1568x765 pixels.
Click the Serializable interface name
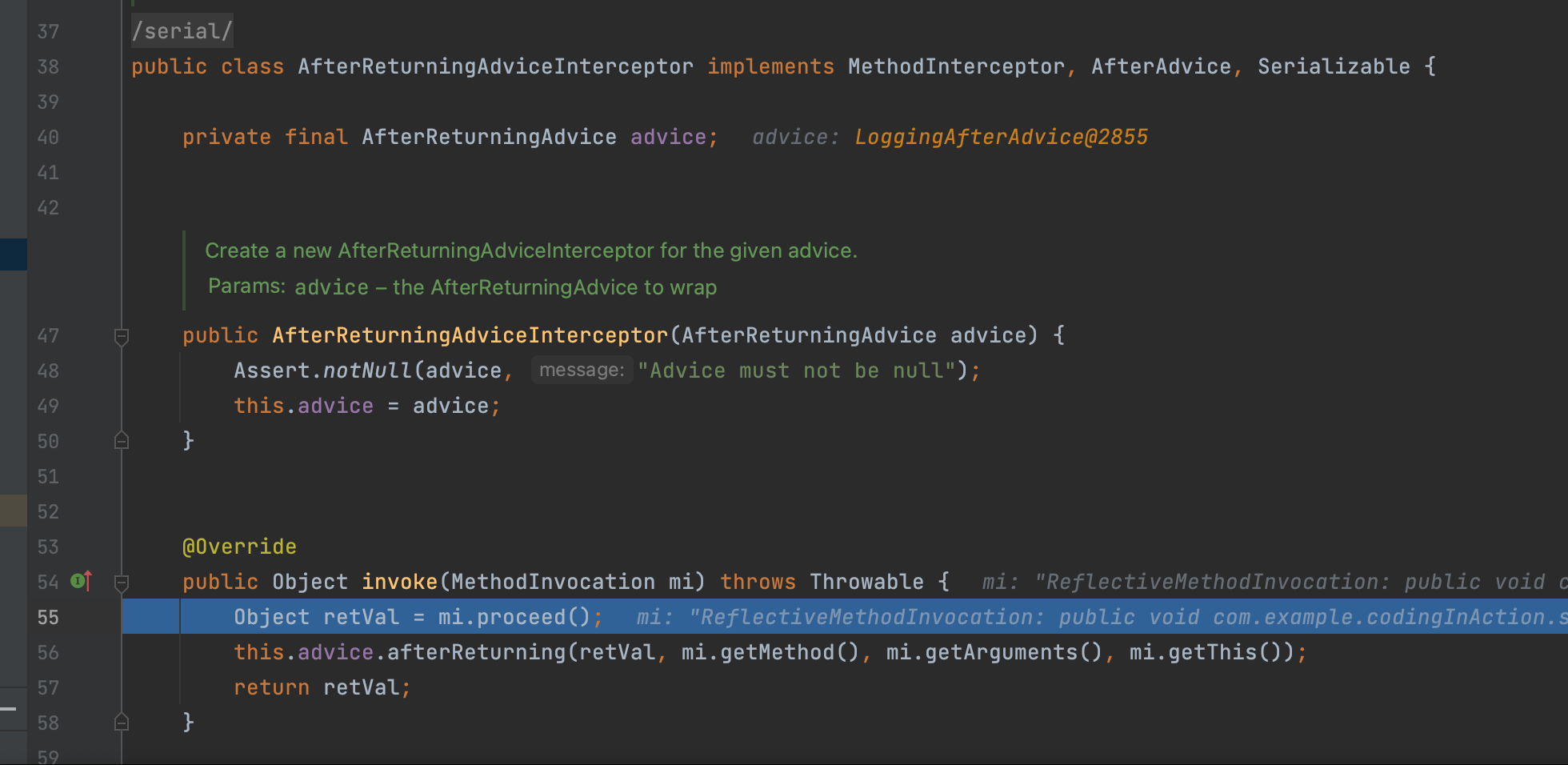pyautogui.click(x=1334, y=66)
